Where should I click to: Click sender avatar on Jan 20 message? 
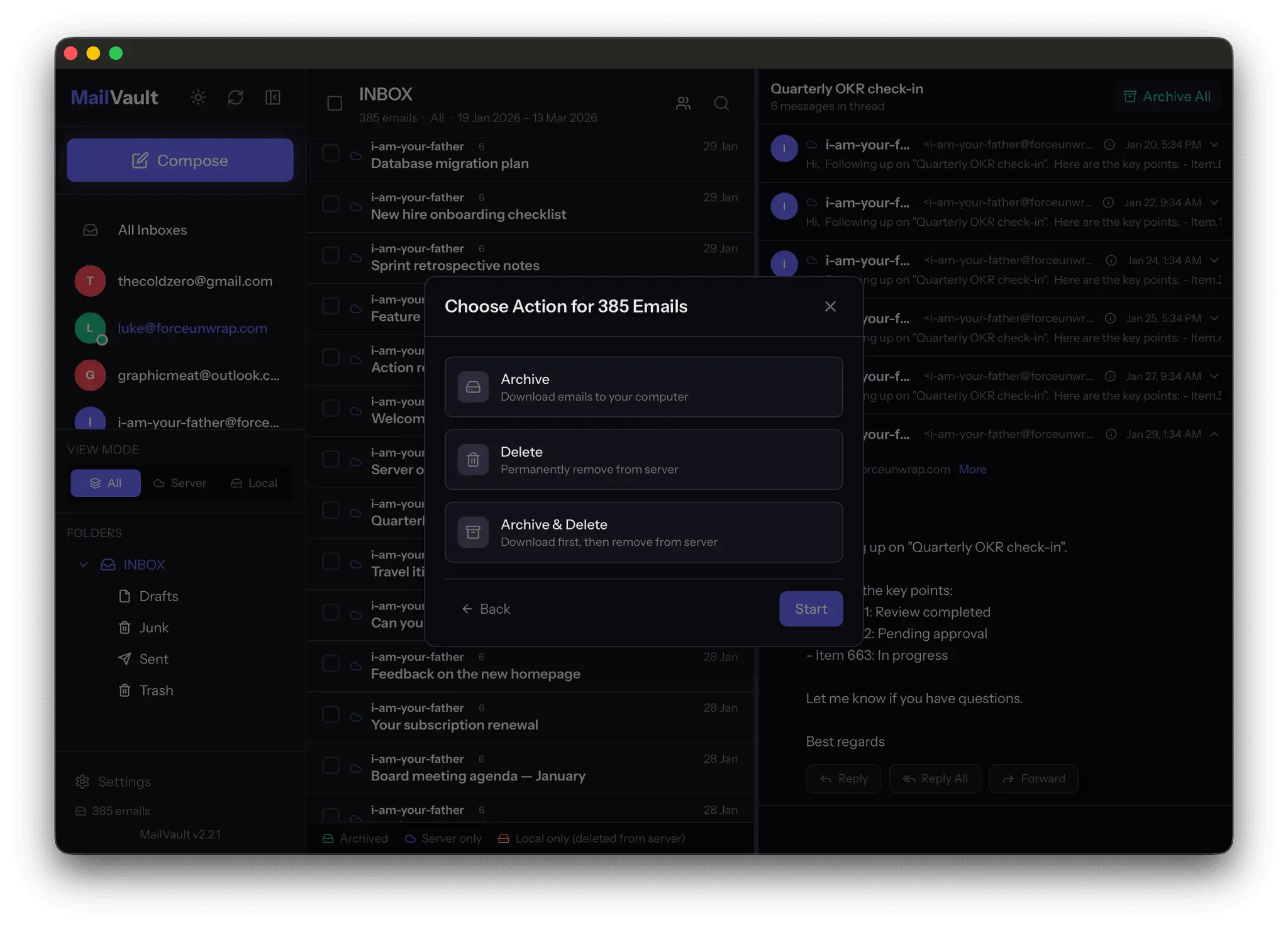point(784,148)
